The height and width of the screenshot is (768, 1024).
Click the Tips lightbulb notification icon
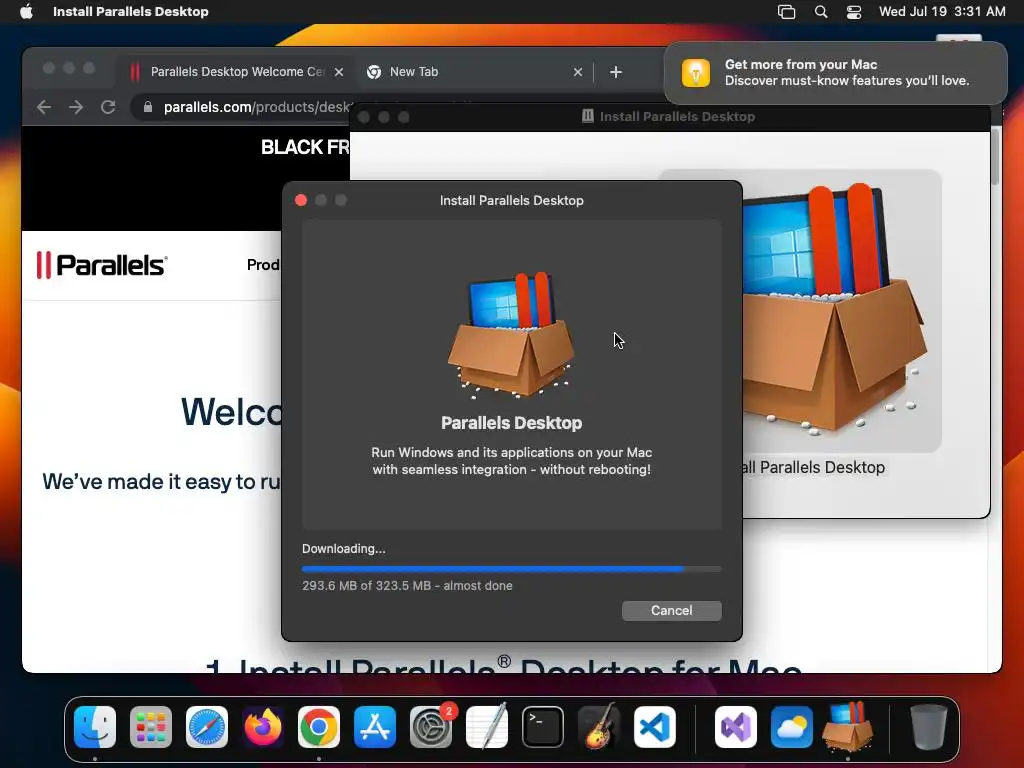(x=696, y=72)
